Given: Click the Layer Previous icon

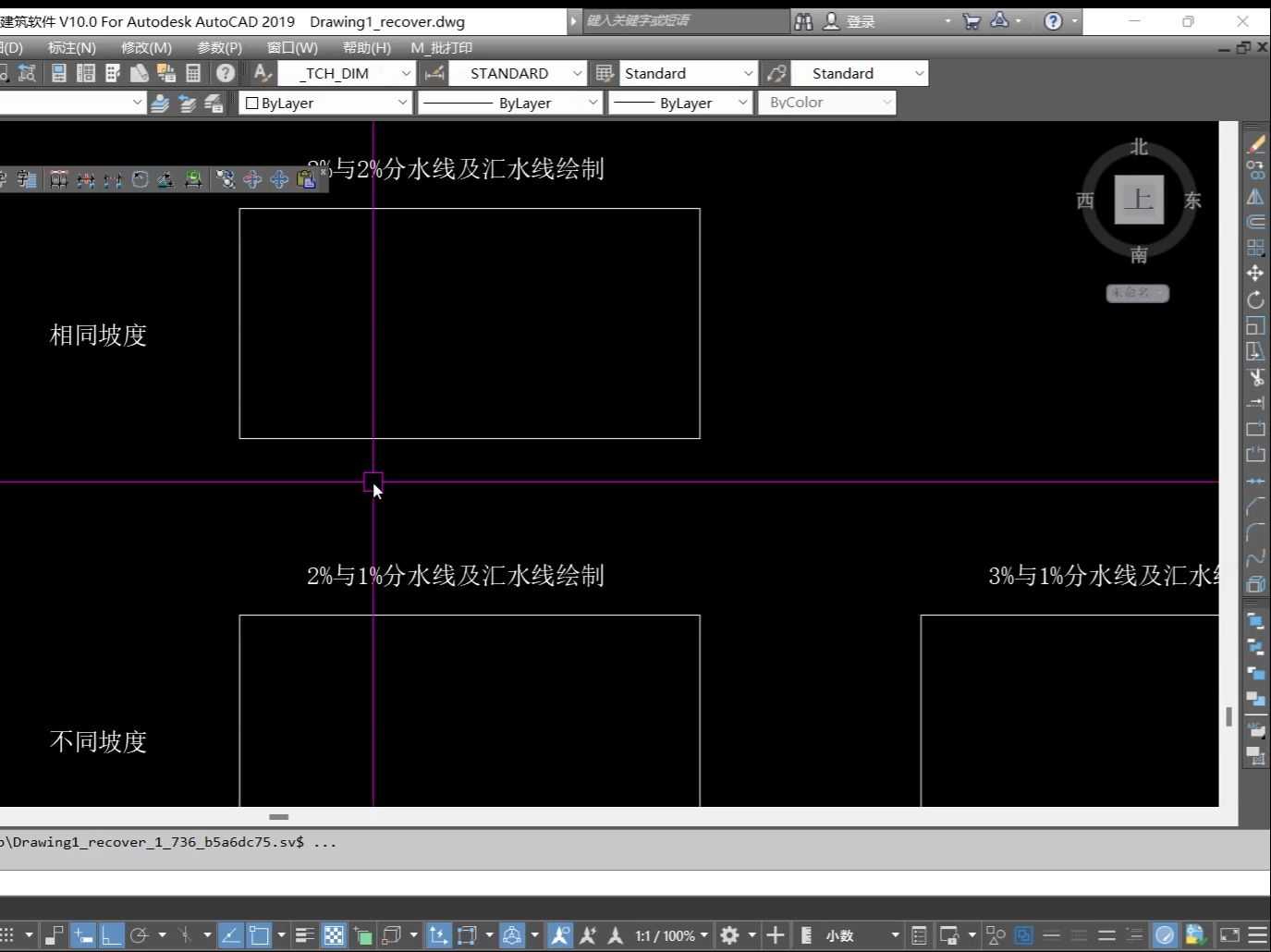Looking at the screenshot, I should 187,103.
